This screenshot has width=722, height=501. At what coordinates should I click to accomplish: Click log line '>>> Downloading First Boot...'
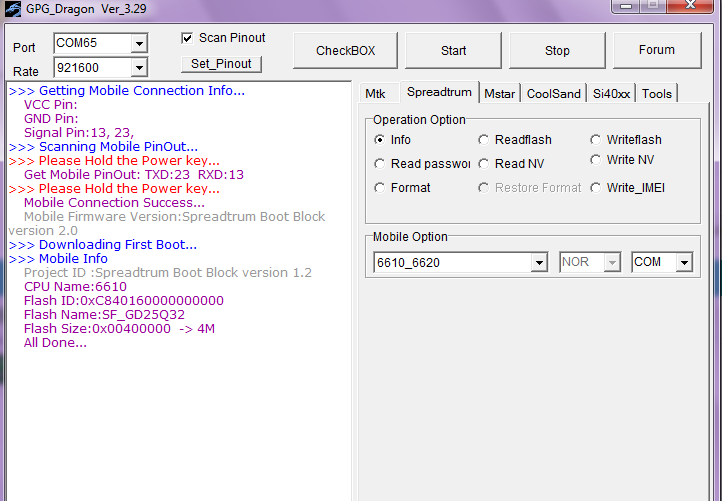(x=103, y=245)
